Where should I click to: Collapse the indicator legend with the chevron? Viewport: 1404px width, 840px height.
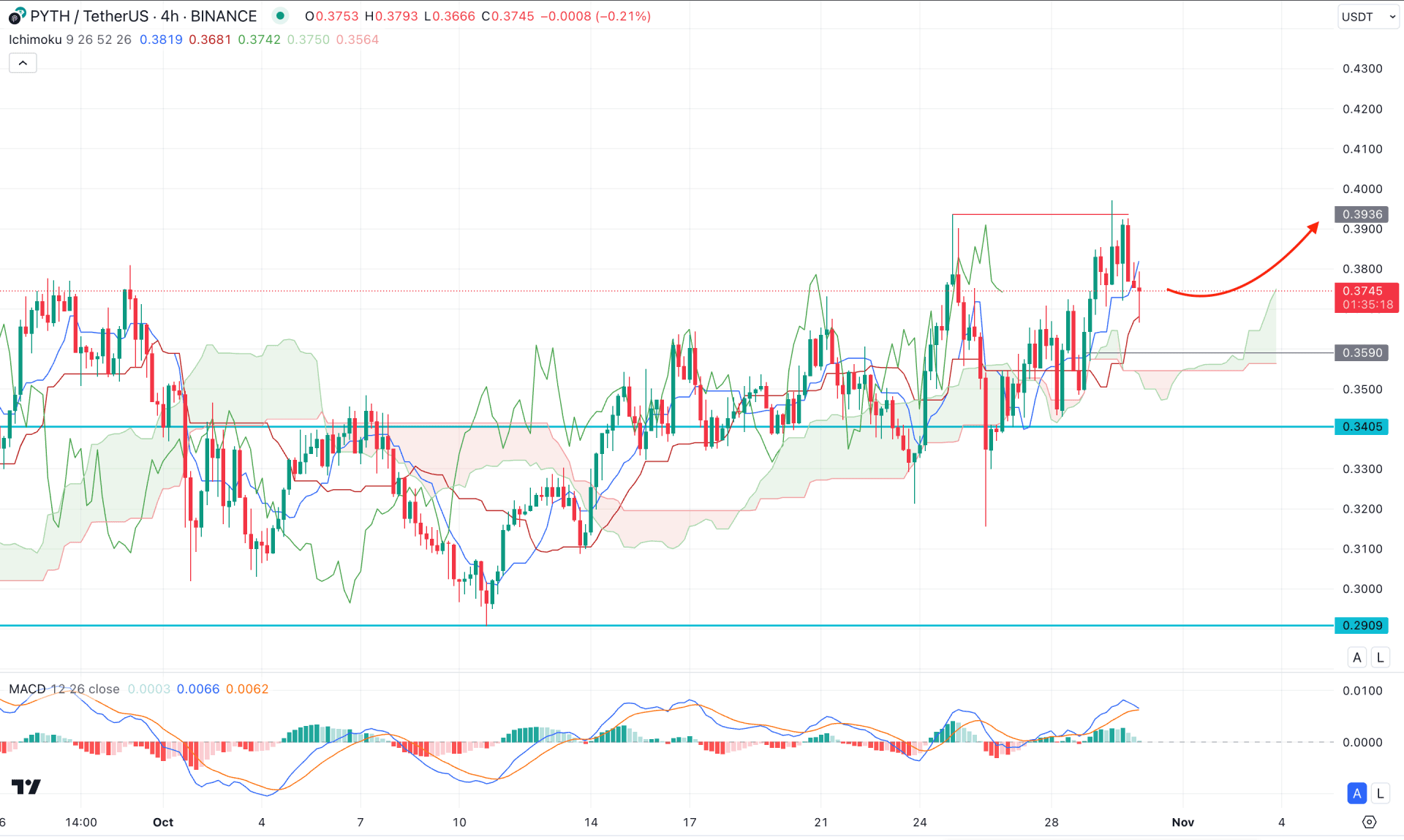(23, 63)
